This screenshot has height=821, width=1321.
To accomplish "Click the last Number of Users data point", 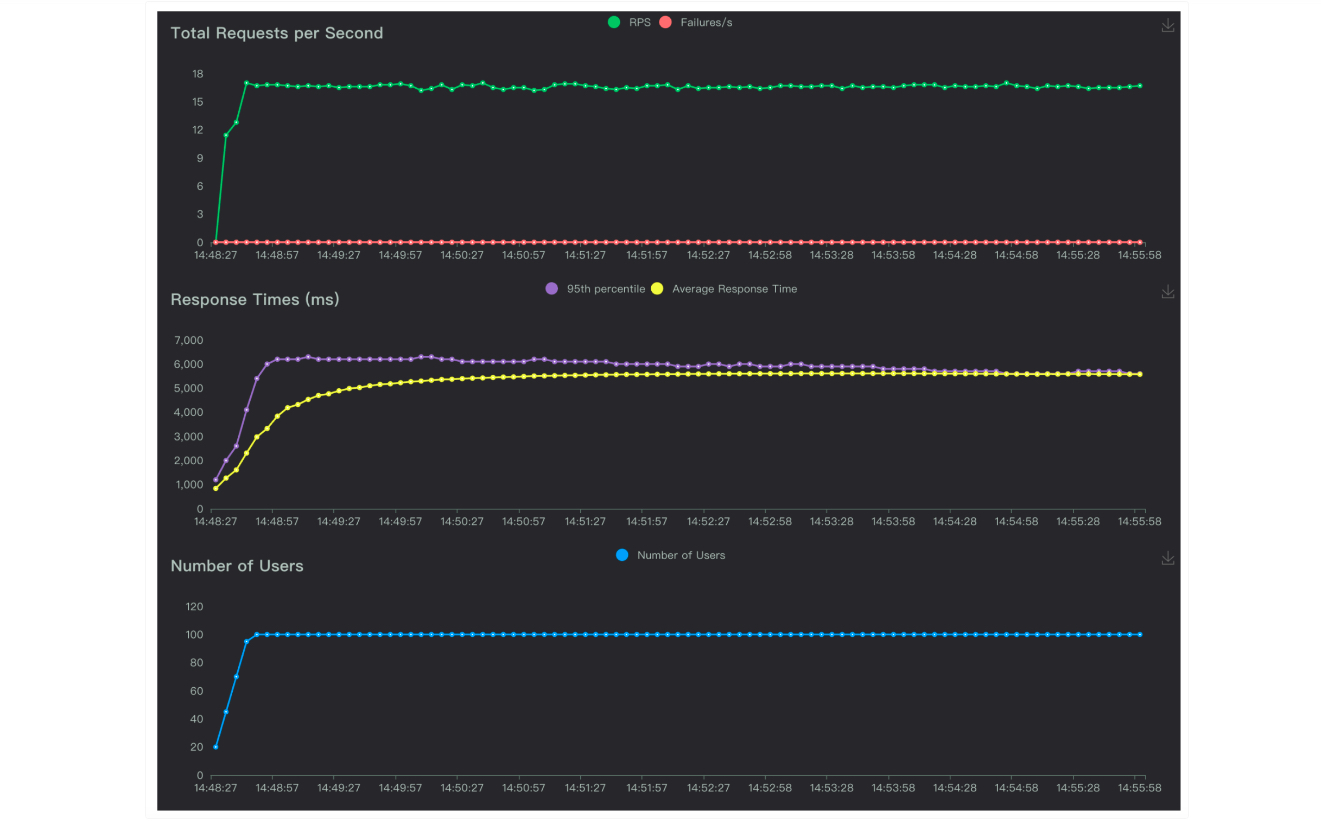I will (x=1140, y=634).
